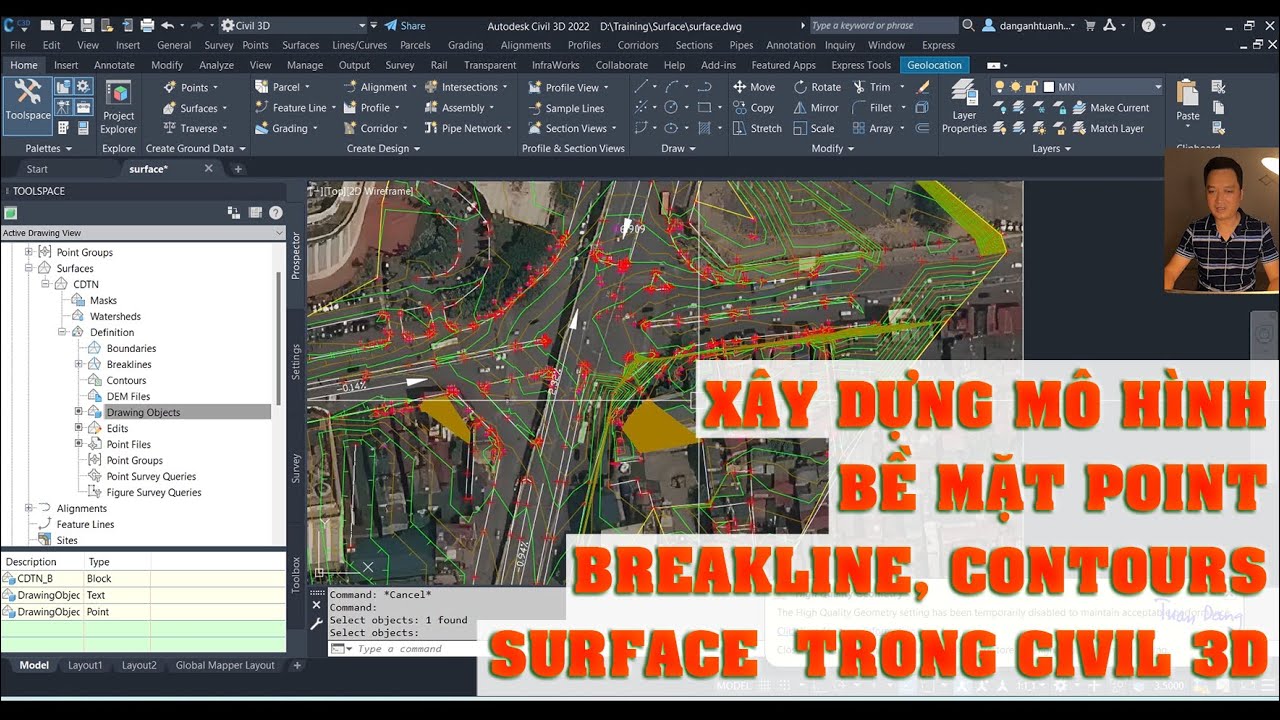Click the search magnifier icon
1280x720 pixels.
968,25
